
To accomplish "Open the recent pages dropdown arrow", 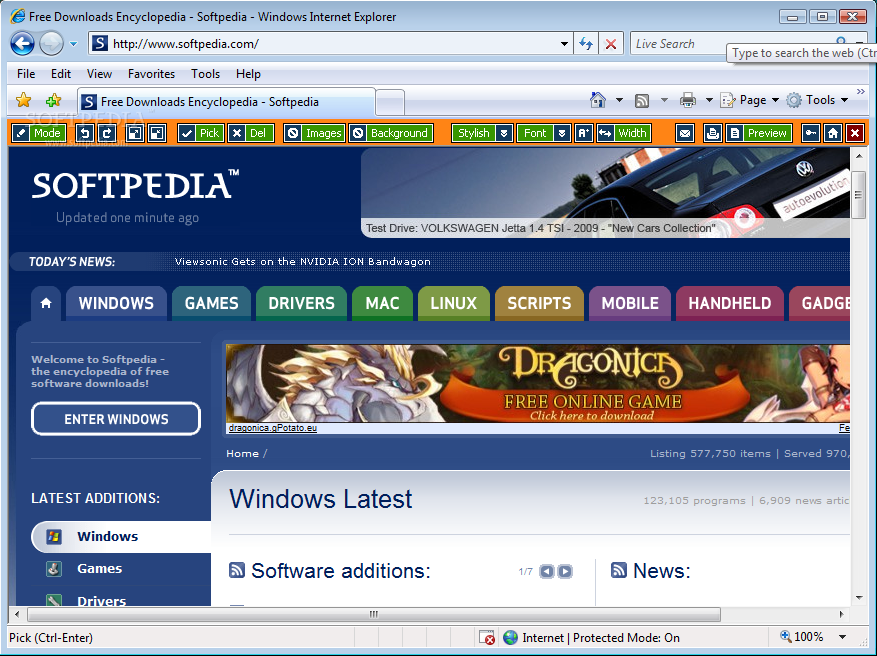I will [x=73, y=44].
